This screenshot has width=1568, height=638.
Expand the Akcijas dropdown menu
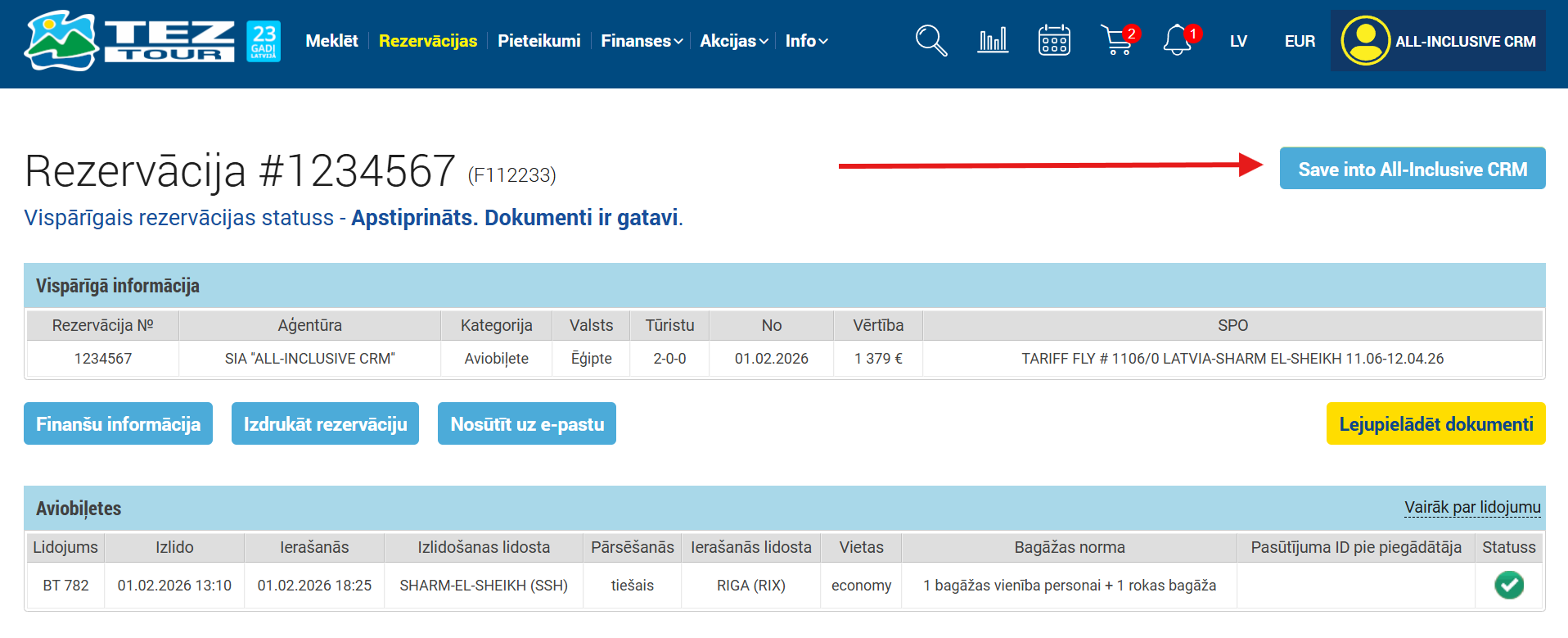tap(733, 41)
